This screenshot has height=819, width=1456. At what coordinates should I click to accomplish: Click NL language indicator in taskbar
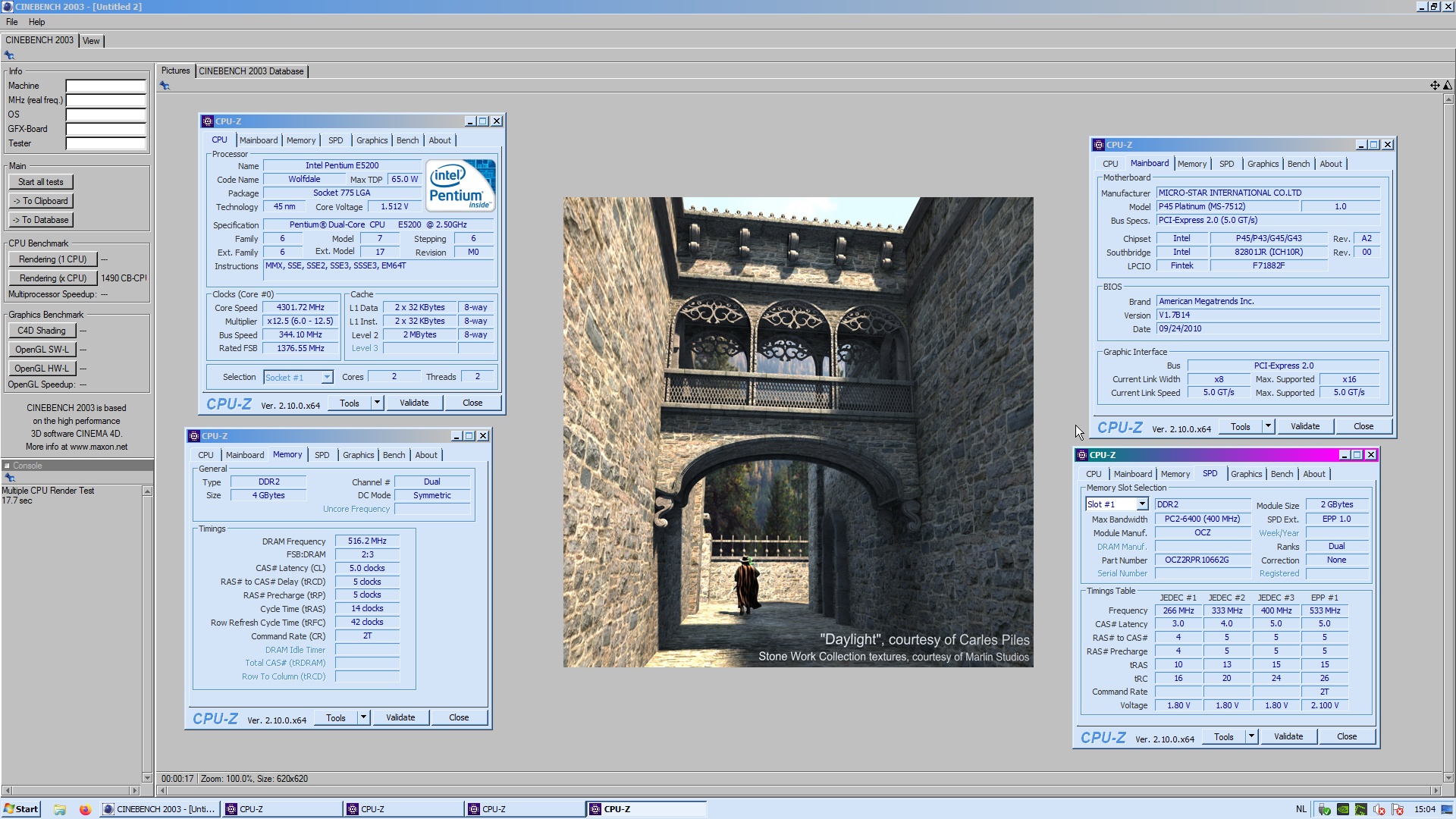1301,809
